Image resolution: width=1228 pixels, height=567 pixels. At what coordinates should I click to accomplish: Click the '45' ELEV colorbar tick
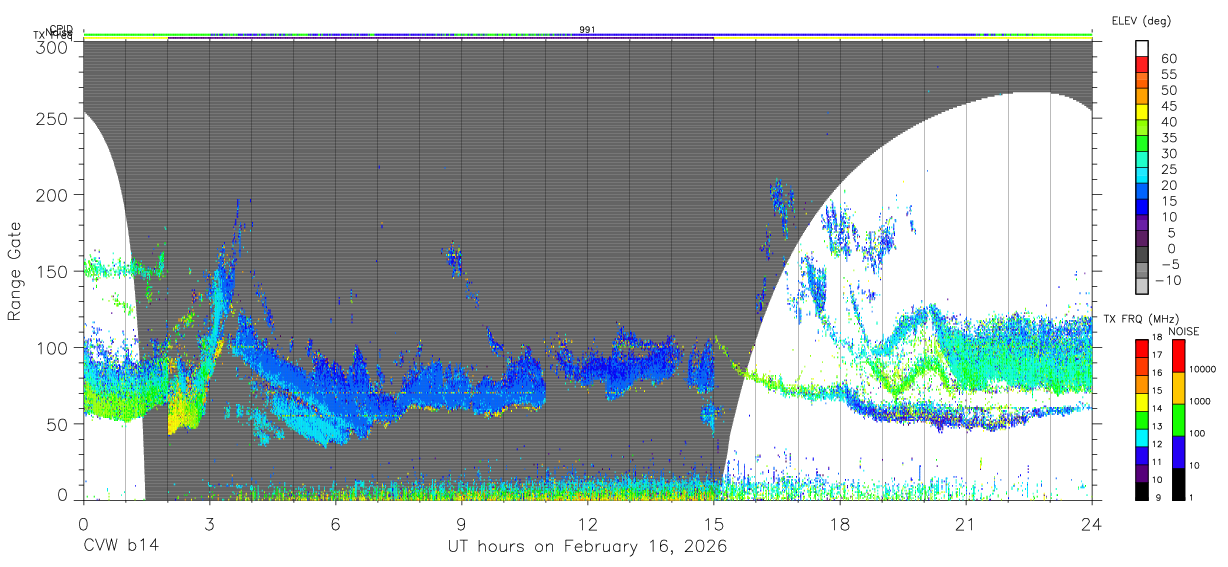pos(1168,106)
